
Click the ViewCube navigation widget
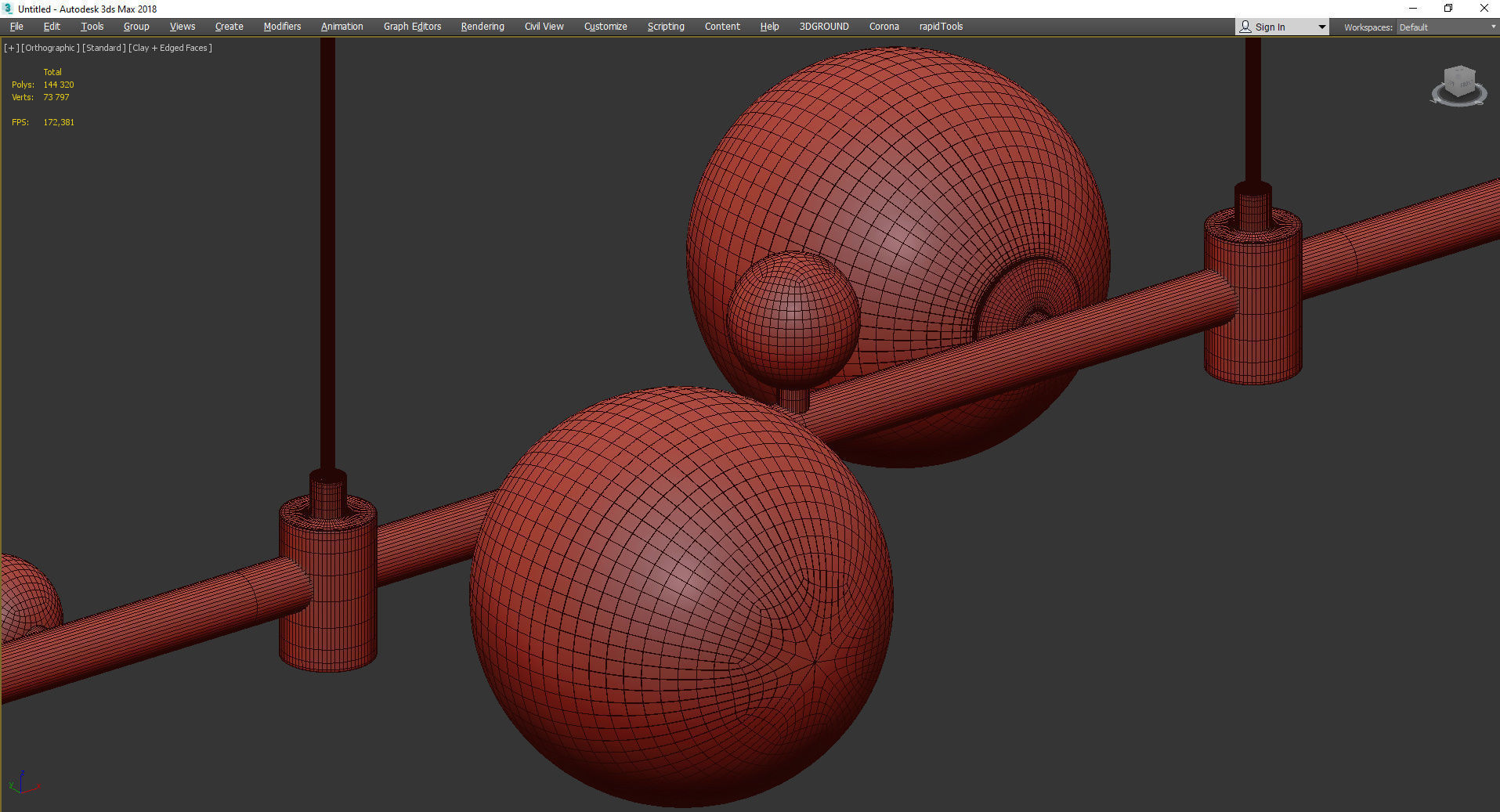(1458, 85)
